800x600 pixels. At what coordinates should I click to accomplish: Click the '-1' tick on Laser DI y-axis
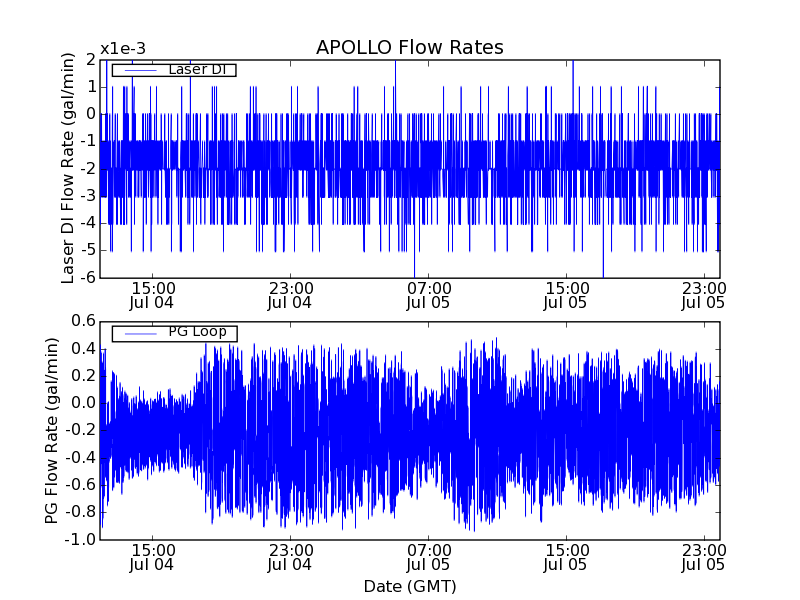(88, 141)
